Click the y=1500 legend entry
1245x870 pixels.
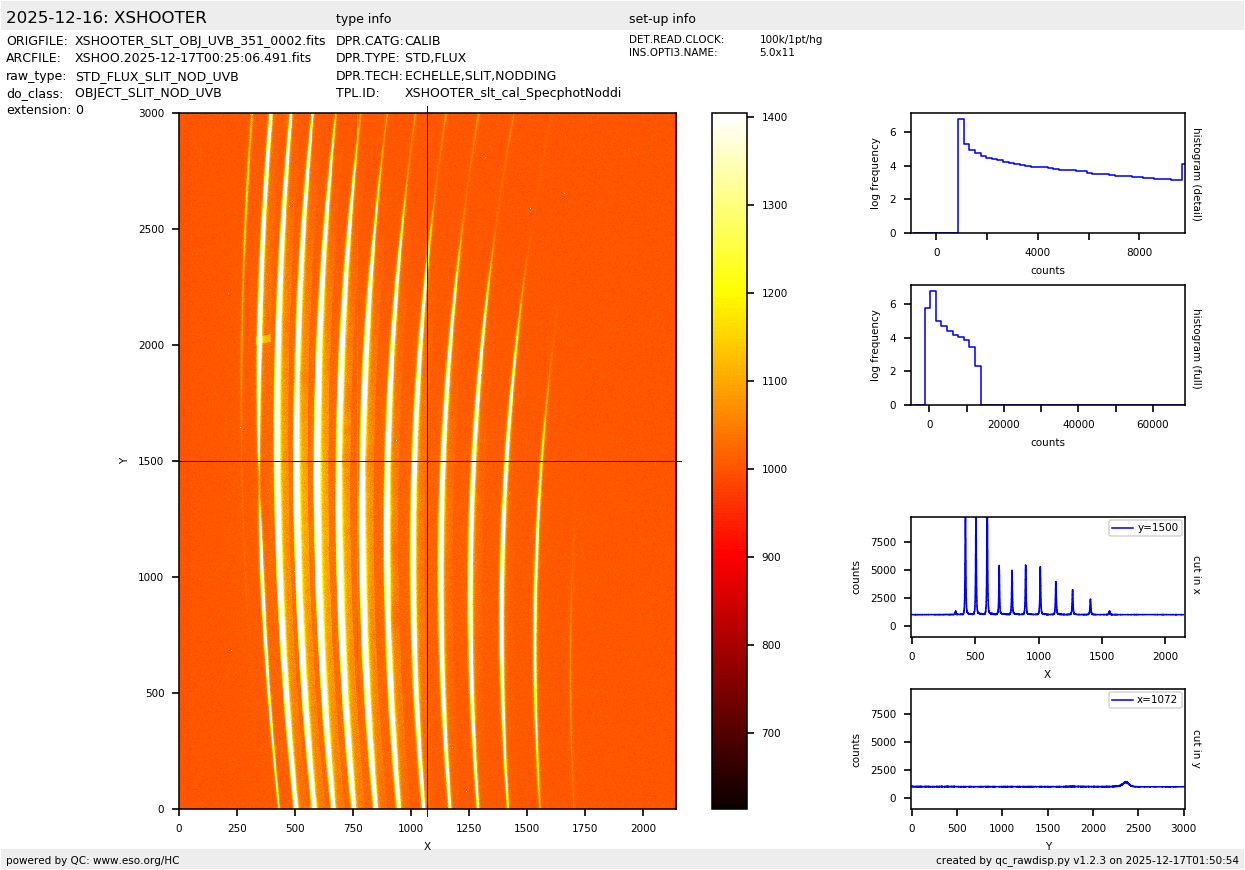click(x=1145, y=528)
